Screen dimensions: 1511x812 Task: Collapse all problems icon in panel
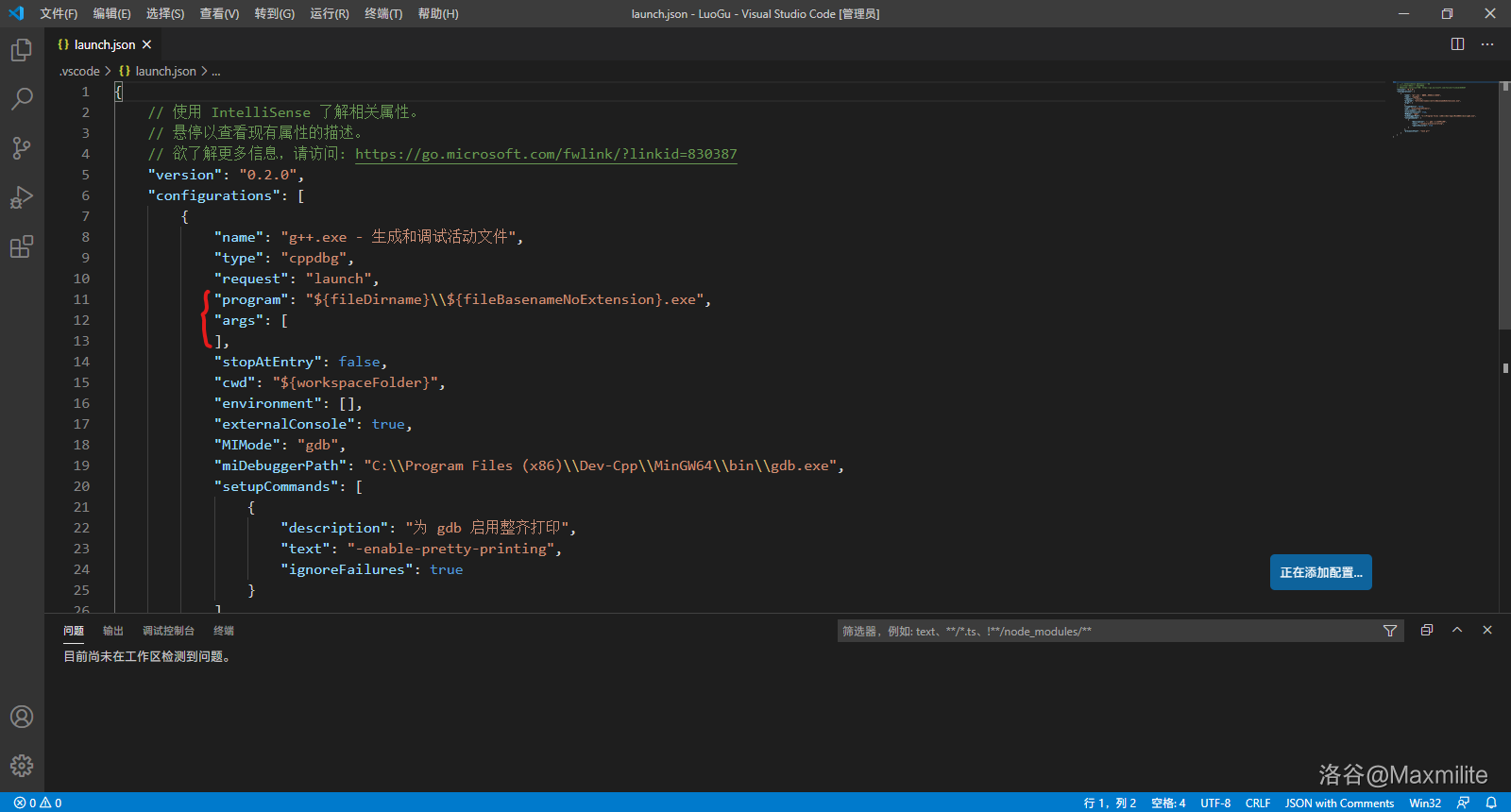pos(1427,630)
